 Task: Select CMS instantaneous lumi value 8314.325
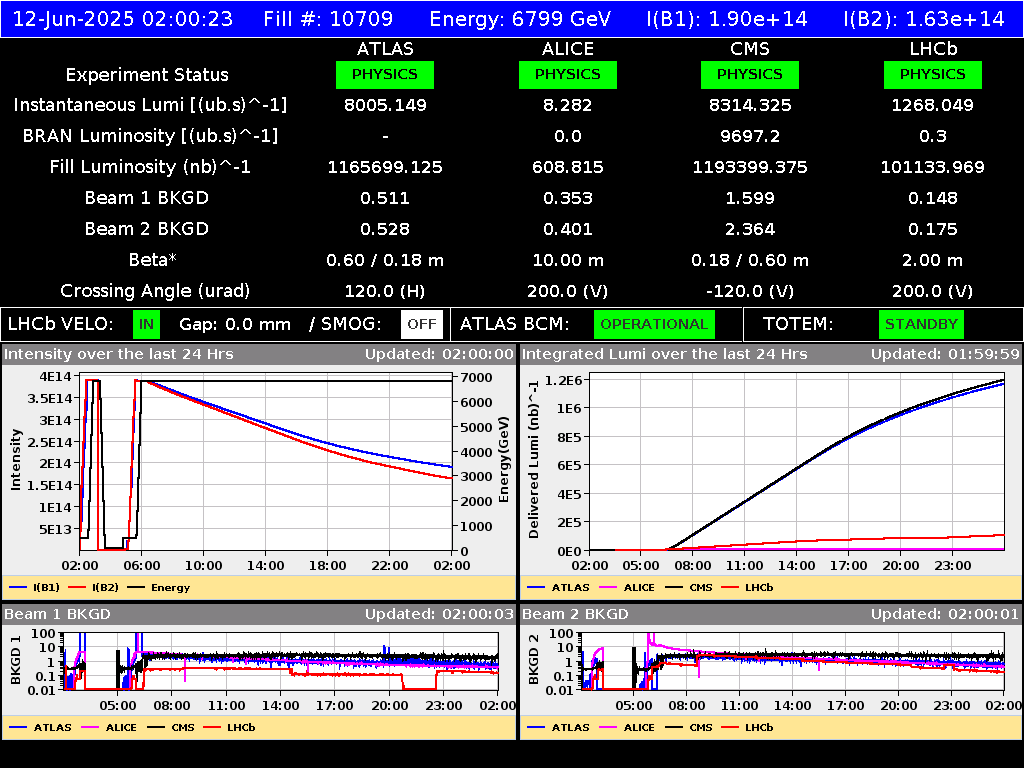pos(750,105)
